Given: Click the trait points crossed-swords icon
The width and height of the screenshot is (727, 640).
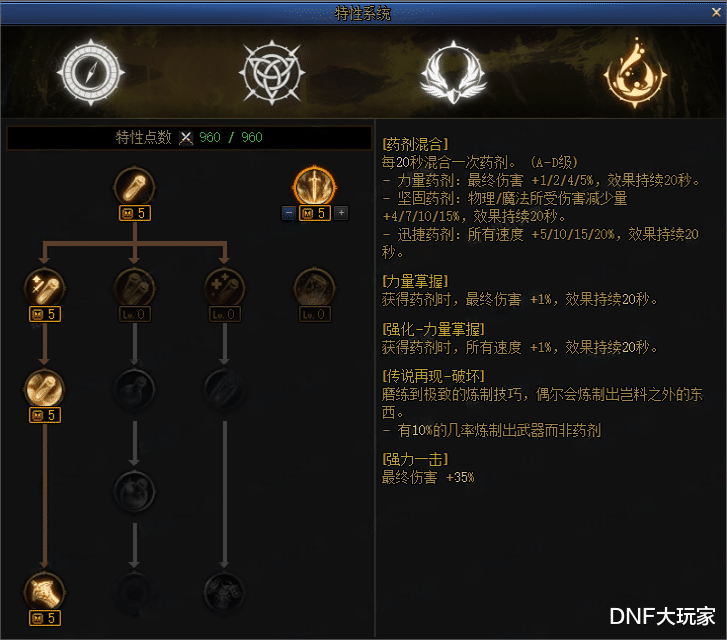Looking at the screenshot, I should pos(186,138).
